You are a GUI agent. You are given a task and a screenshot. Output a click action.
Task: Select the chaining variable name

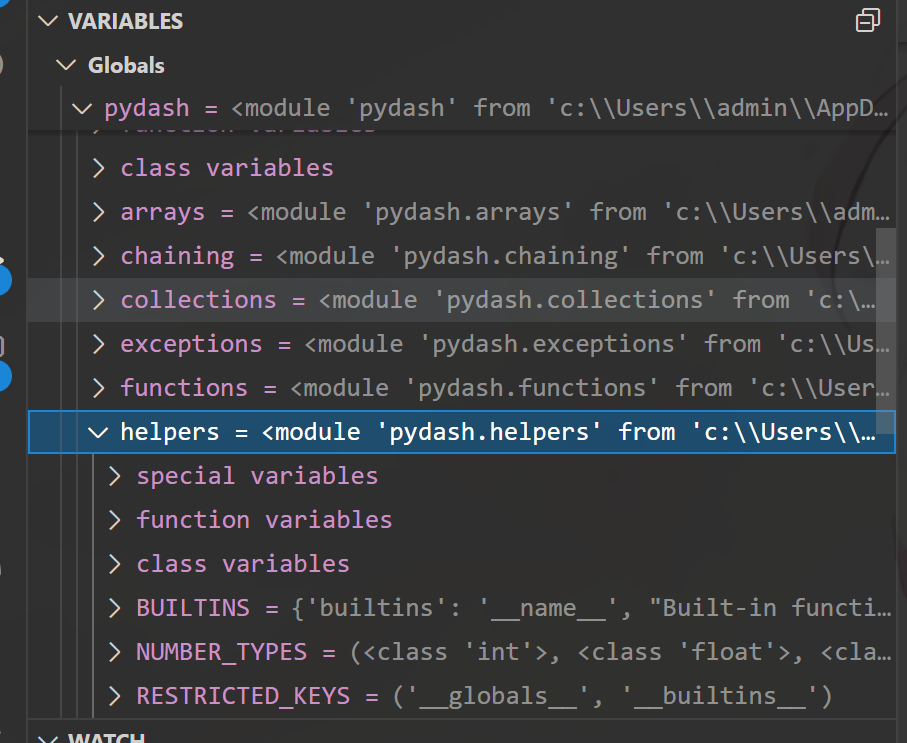click(x=177, y=256)
